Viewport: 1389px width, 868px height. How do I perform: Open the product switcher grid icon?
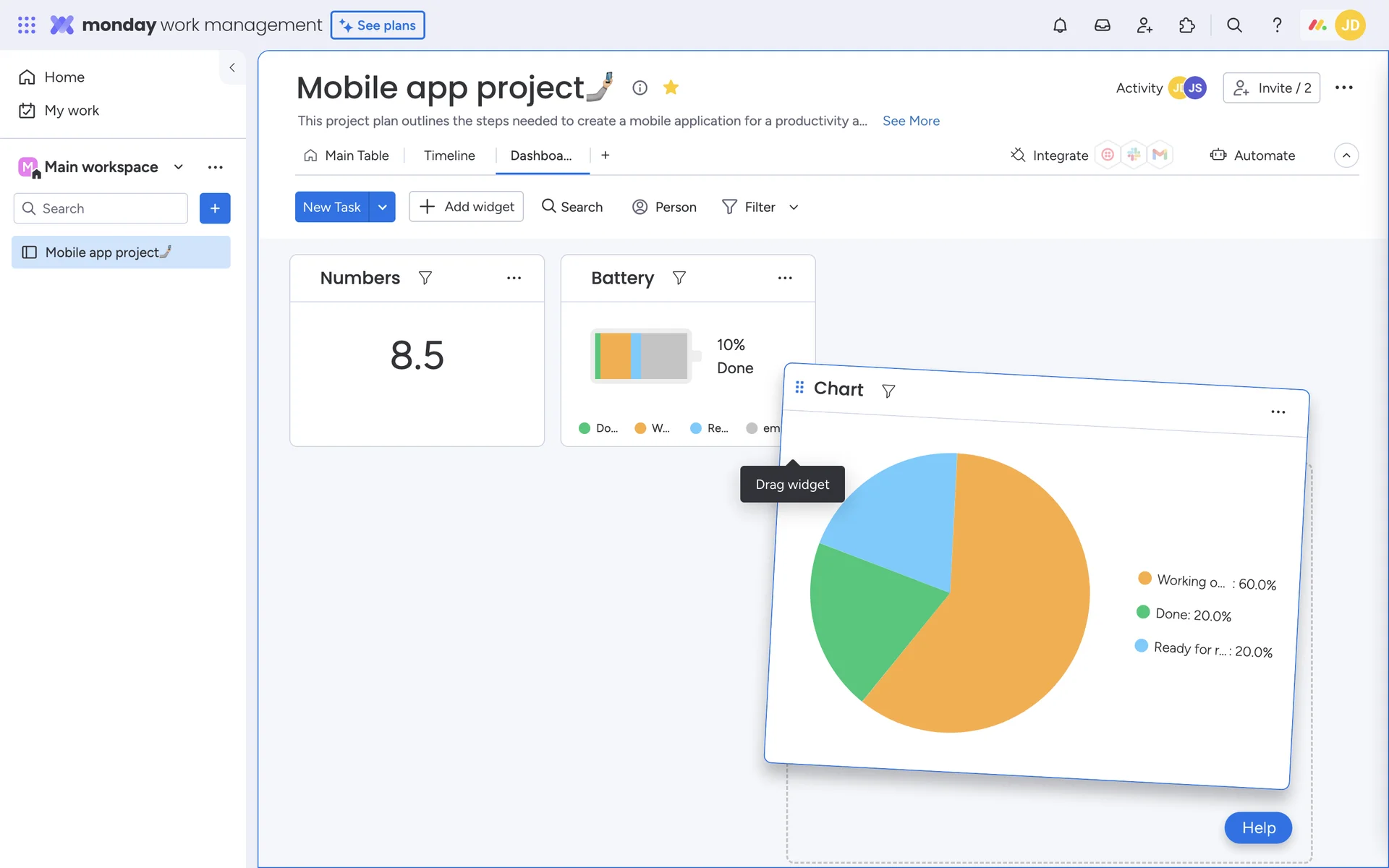27,25
